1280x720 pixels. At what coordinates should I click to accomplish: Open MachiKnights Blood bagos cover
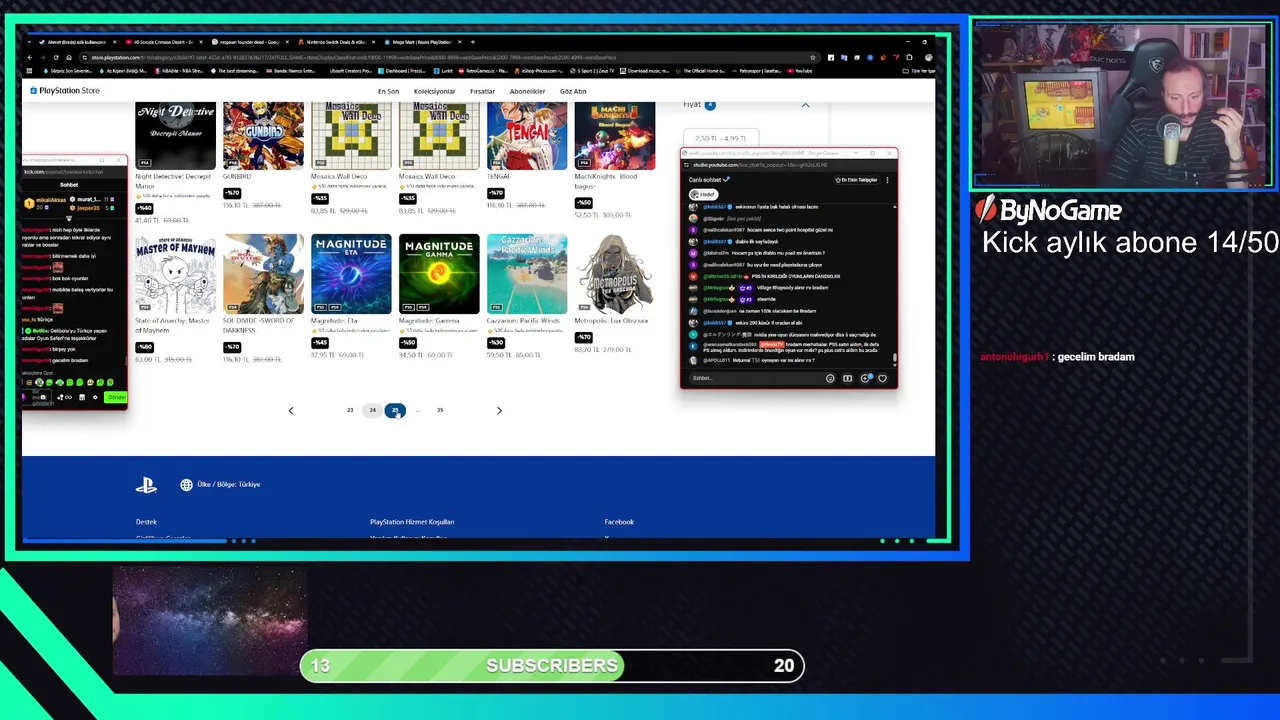tap(615, 135)
